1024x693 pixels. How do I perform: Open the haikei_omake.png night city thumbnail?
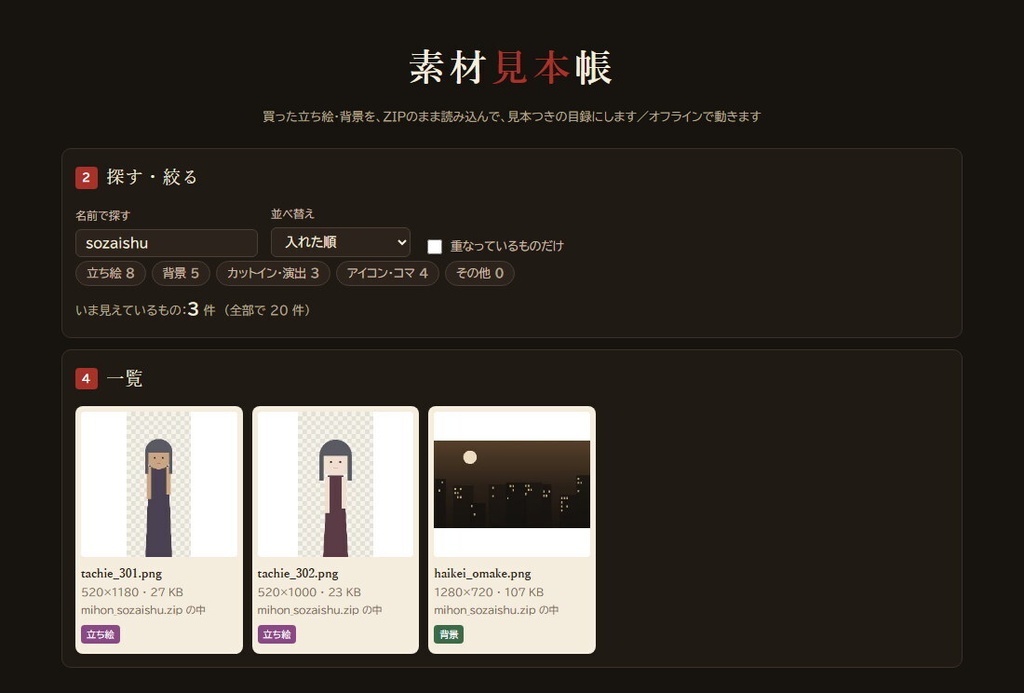click(x=511, y=484)
